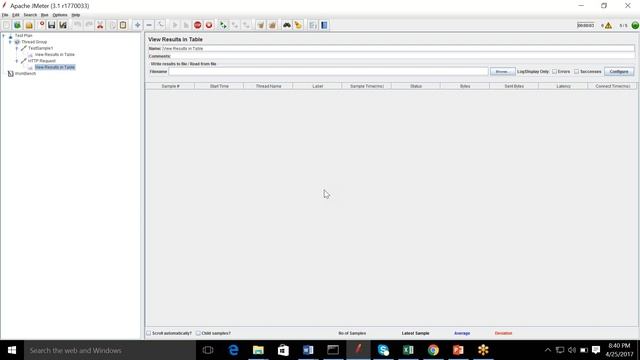Save the test plan with floppy disk icon

[51, 25]
